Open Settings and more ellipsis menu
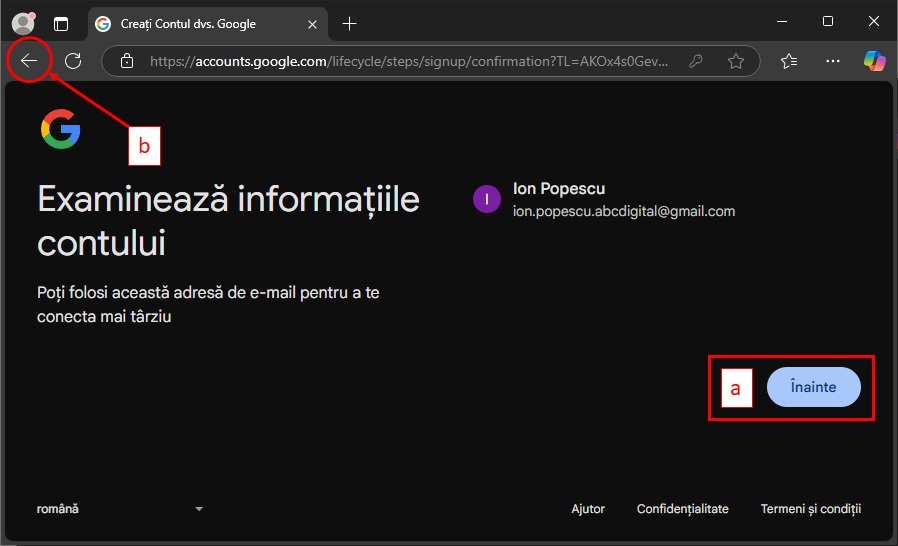The width and height of the screenshot is (898, 546). 832,61
